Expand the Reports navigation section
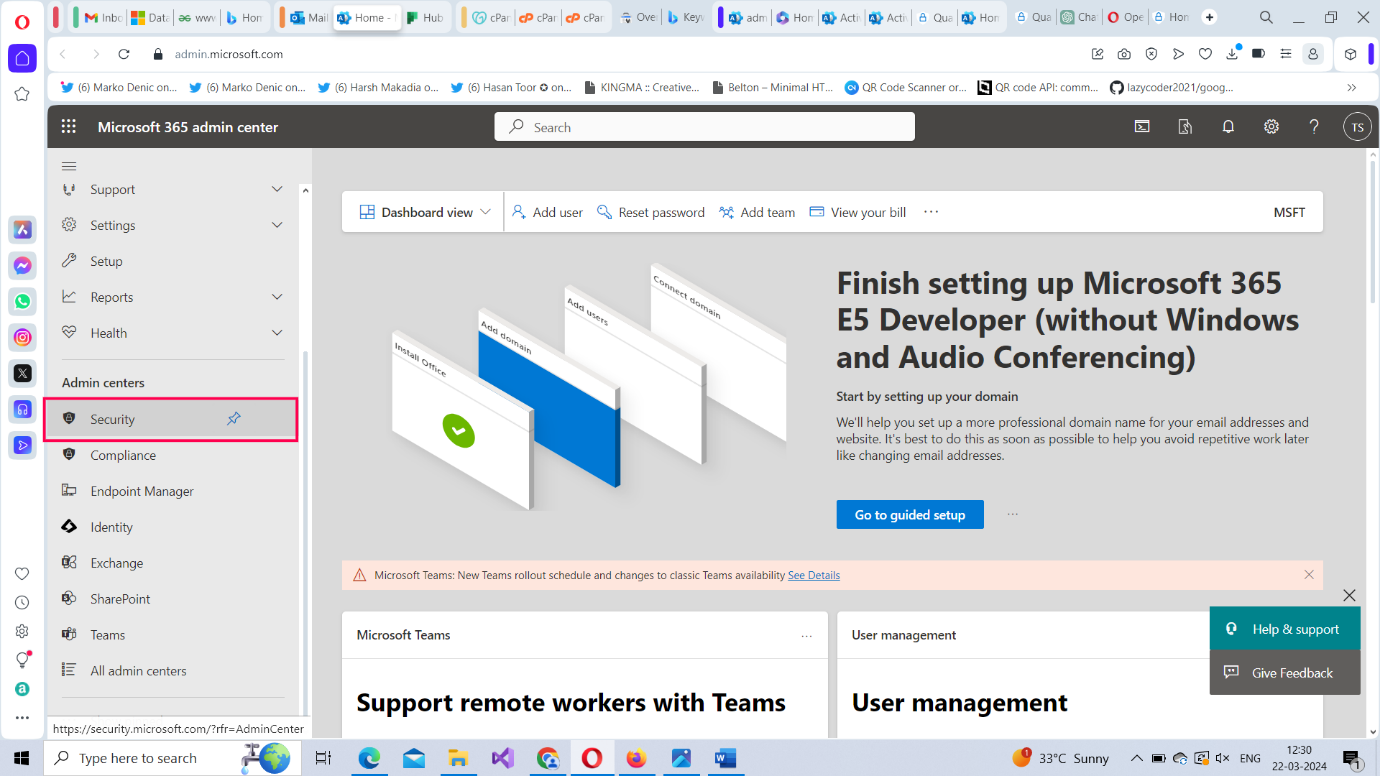The height and width of the screenshot is (776, 1380). click(277, 297)
